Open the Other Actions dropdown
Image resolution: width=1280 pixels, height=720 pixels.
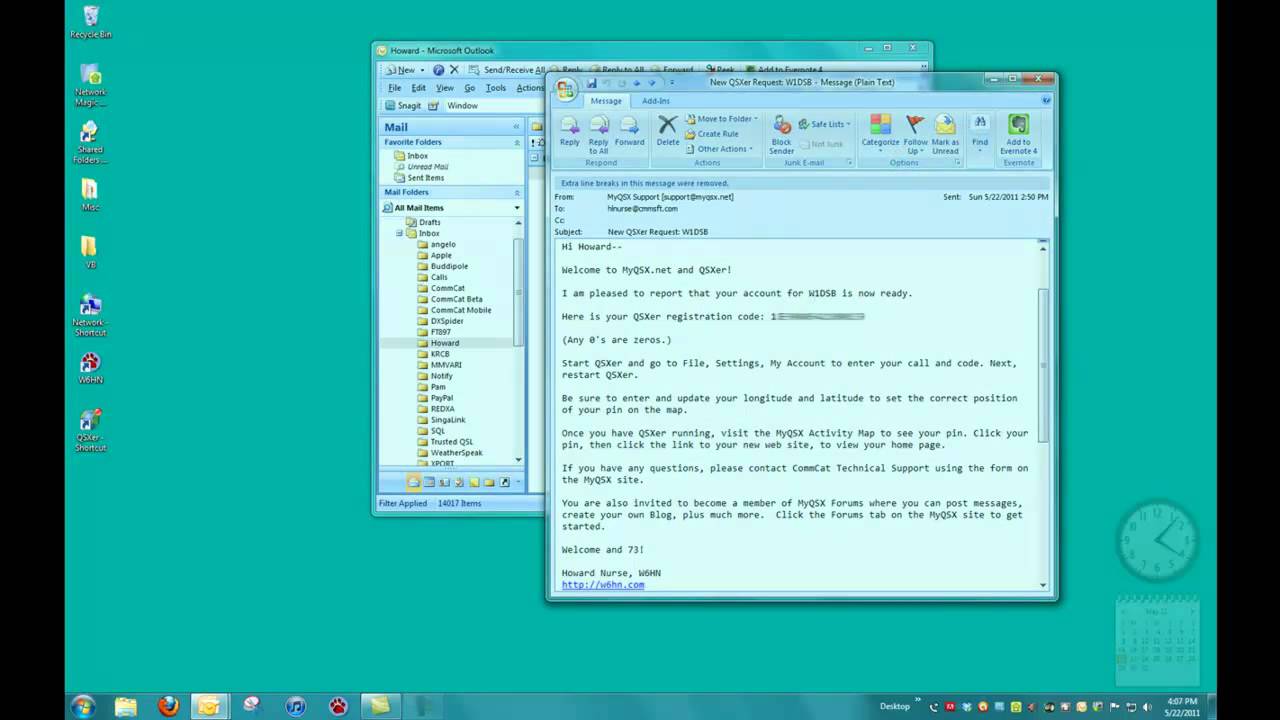pyautogui.click(x=721, y=149)
